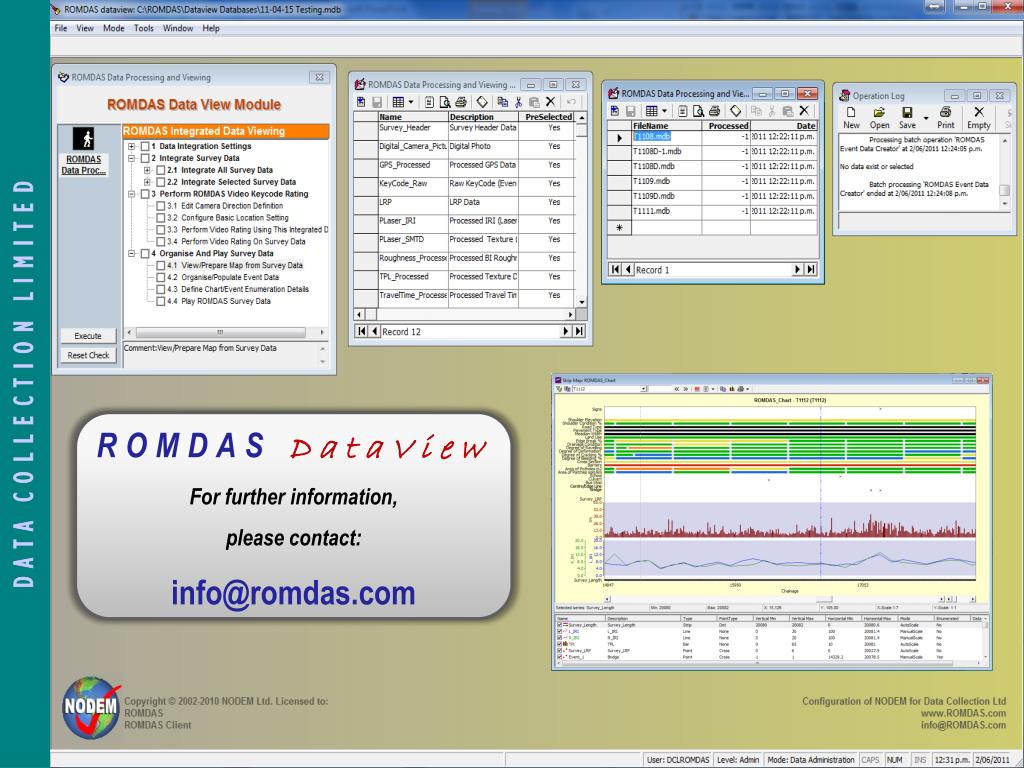Click the PreSelected column header
Screen dimensions: 1024x768
548,117
